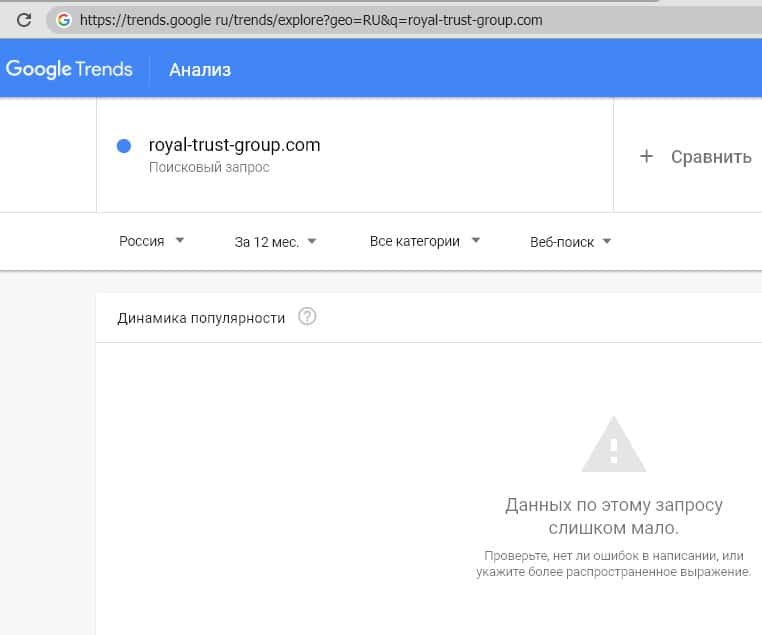This screenshot has height=635, width=762.
Task: Click the blue header bar right of Анализ
Action: click(x=500, y=69)
